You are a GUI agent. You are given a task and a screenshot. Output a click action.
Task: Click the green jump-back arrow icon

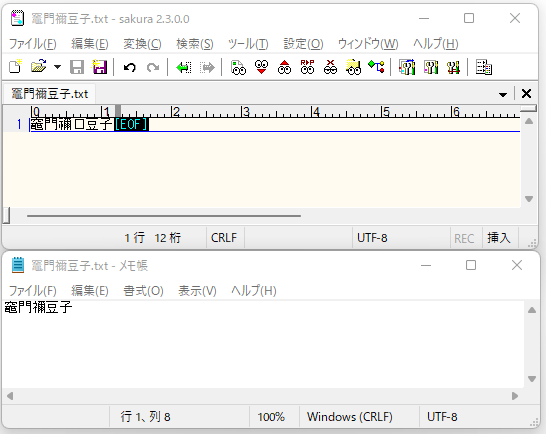[184, 67]
